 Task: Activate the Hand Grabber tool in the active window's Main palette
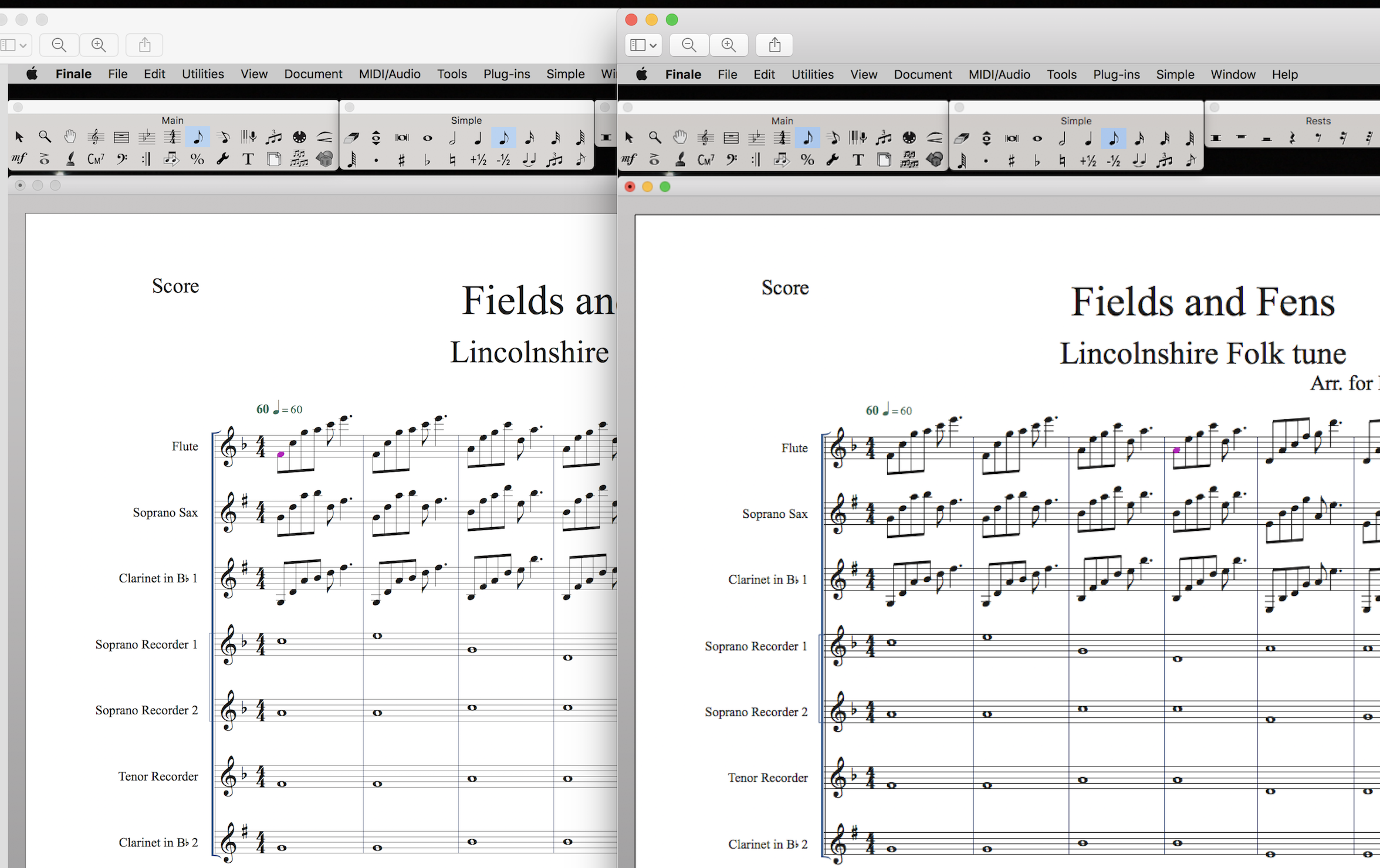click(x=680, y=138)
